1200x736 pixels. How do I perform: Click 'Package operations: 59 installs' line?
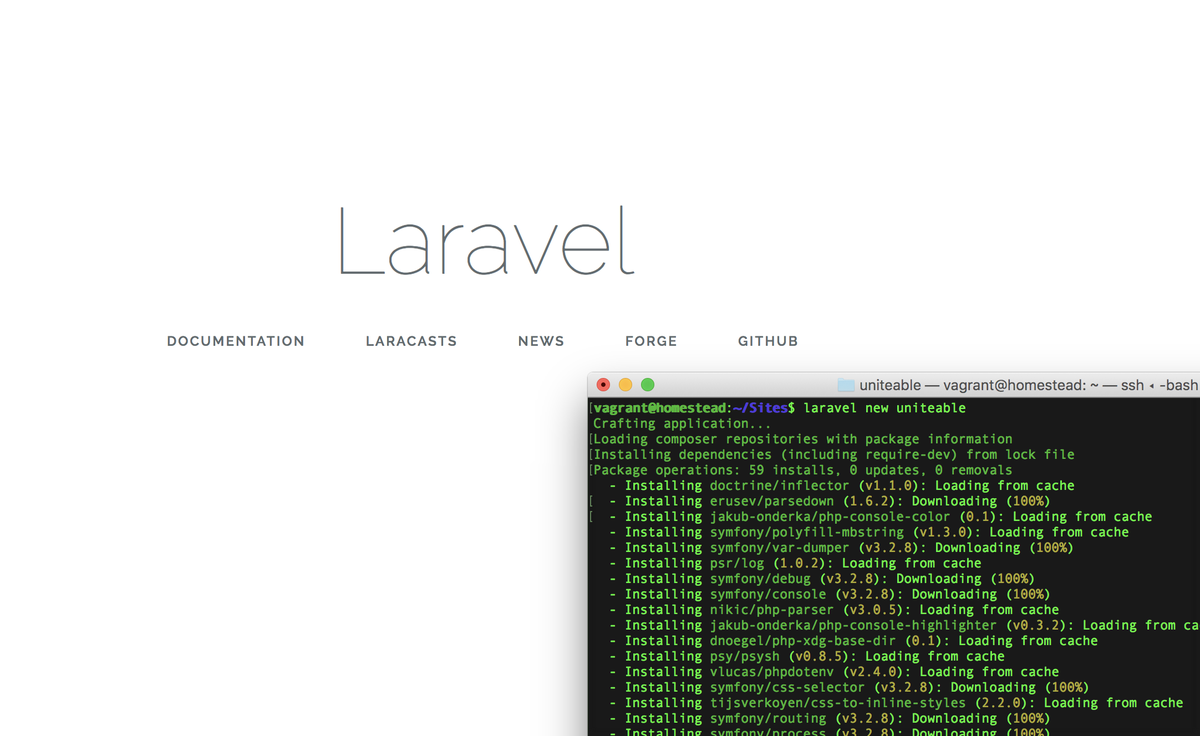803,470
